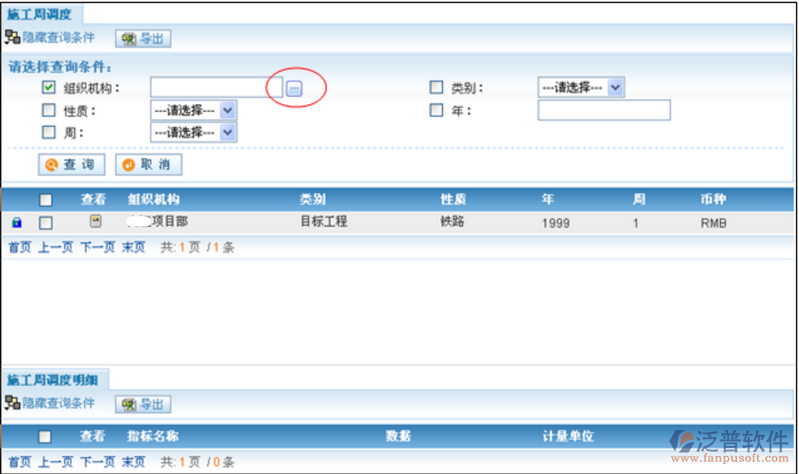The height and width of the screenshot is (474, 799).
Task: Click the 取消 button
Action: (x=148, y=165)
